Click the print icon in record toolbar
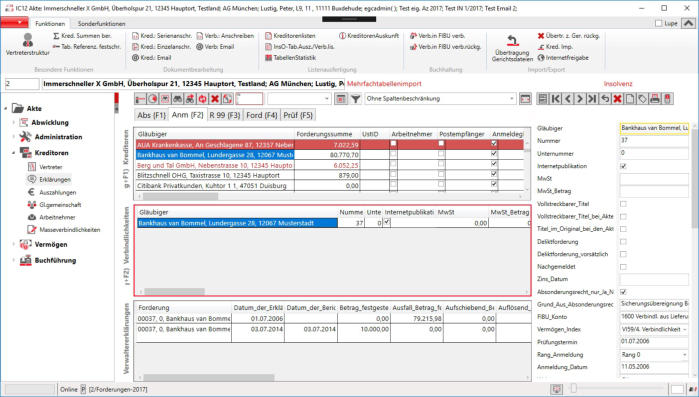Viewport: 699px width, 397px height. (x=655, y=99)
